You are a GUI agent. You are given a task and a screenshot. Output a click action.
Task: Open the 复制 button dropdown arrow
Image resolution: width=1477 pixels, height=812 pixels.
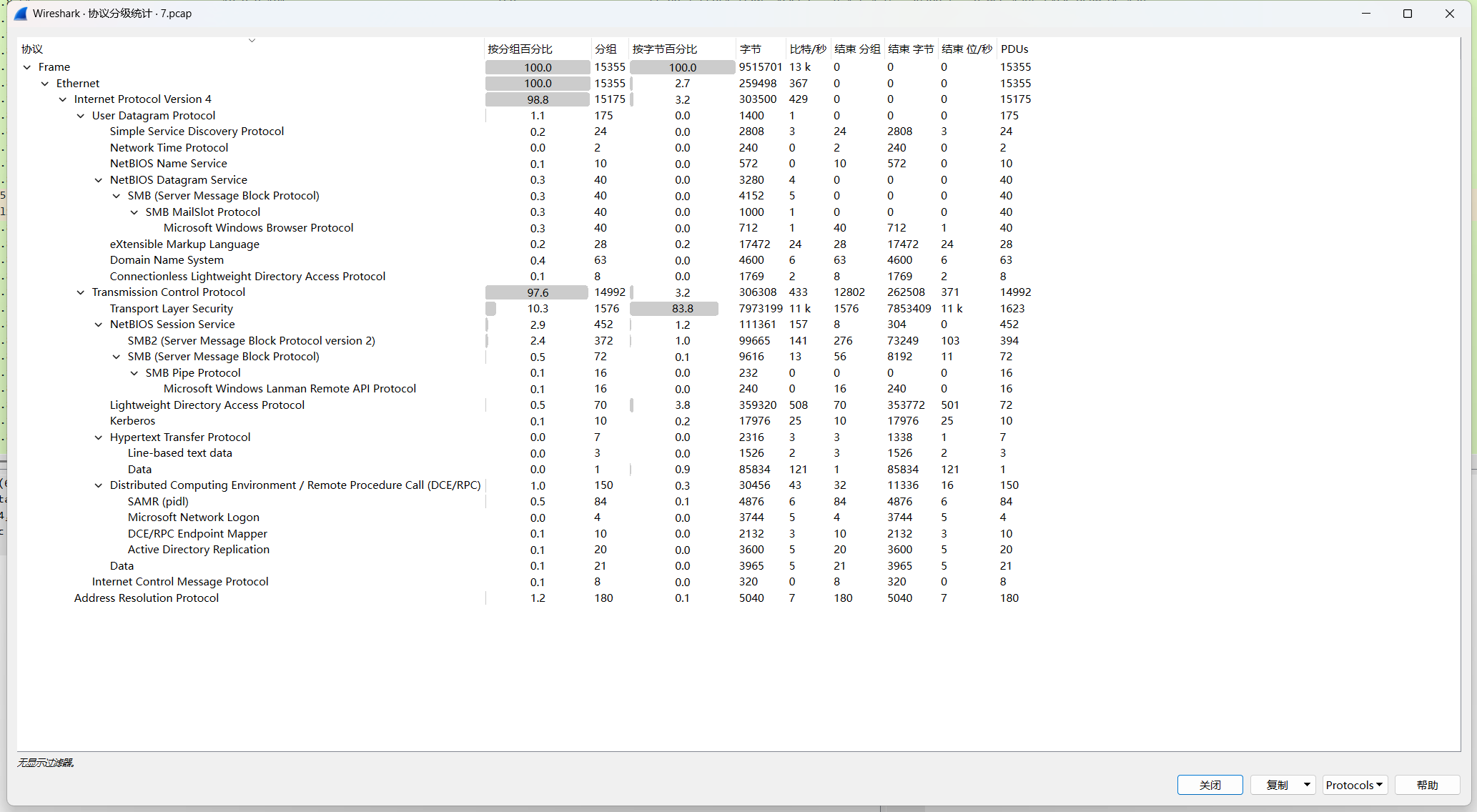(1307, 785)
